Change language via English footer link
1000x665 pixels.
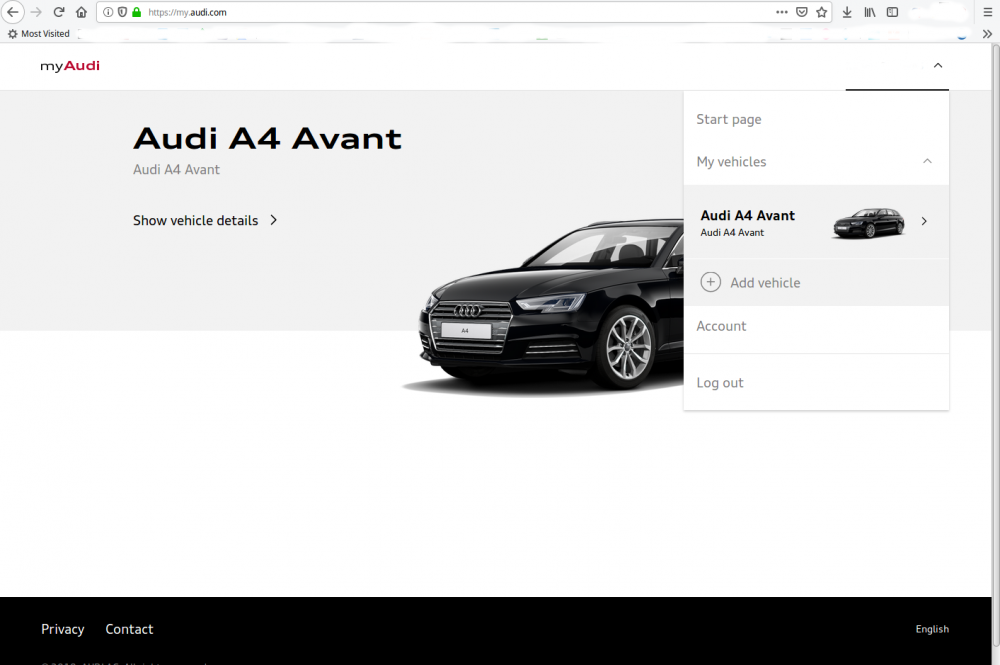(932, 629)
